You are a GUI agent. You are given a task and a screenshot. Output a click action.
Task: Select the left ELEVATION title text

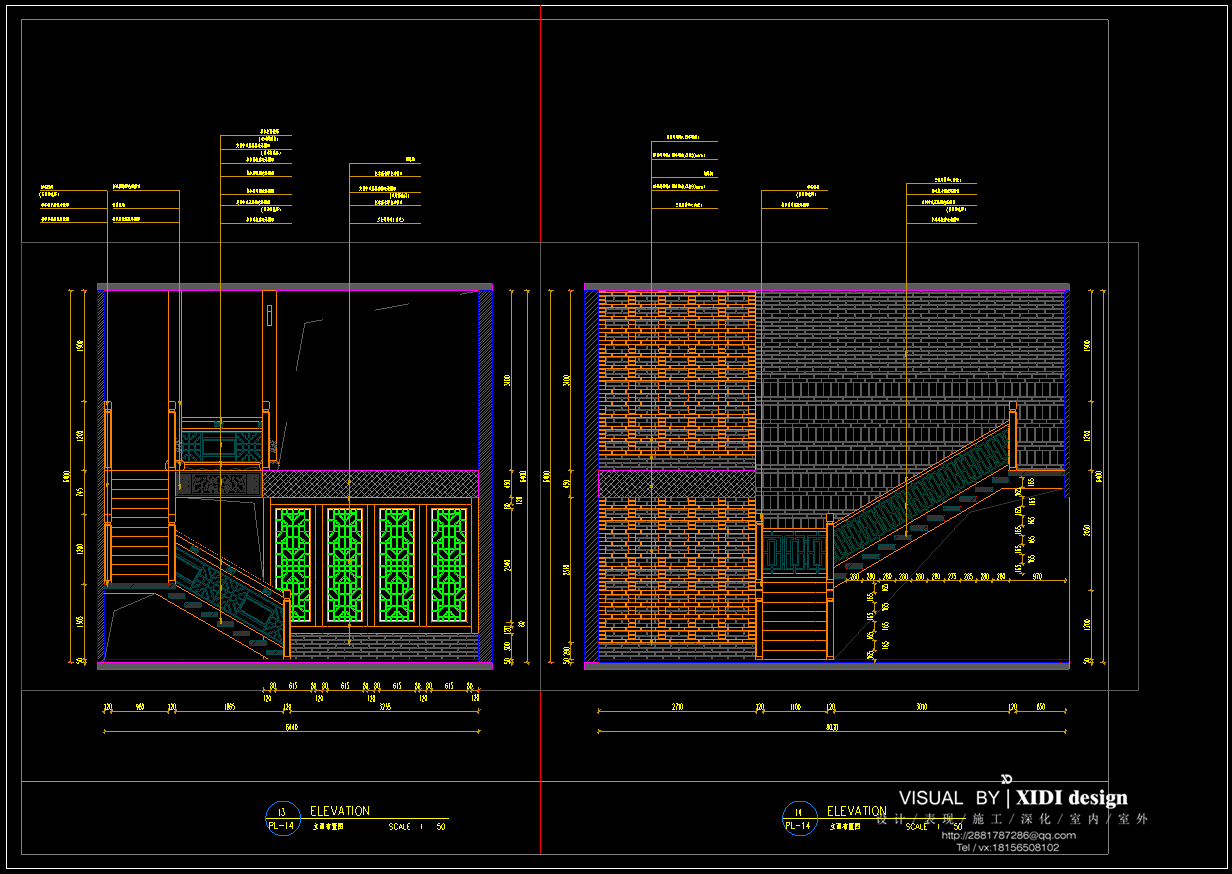339,811
